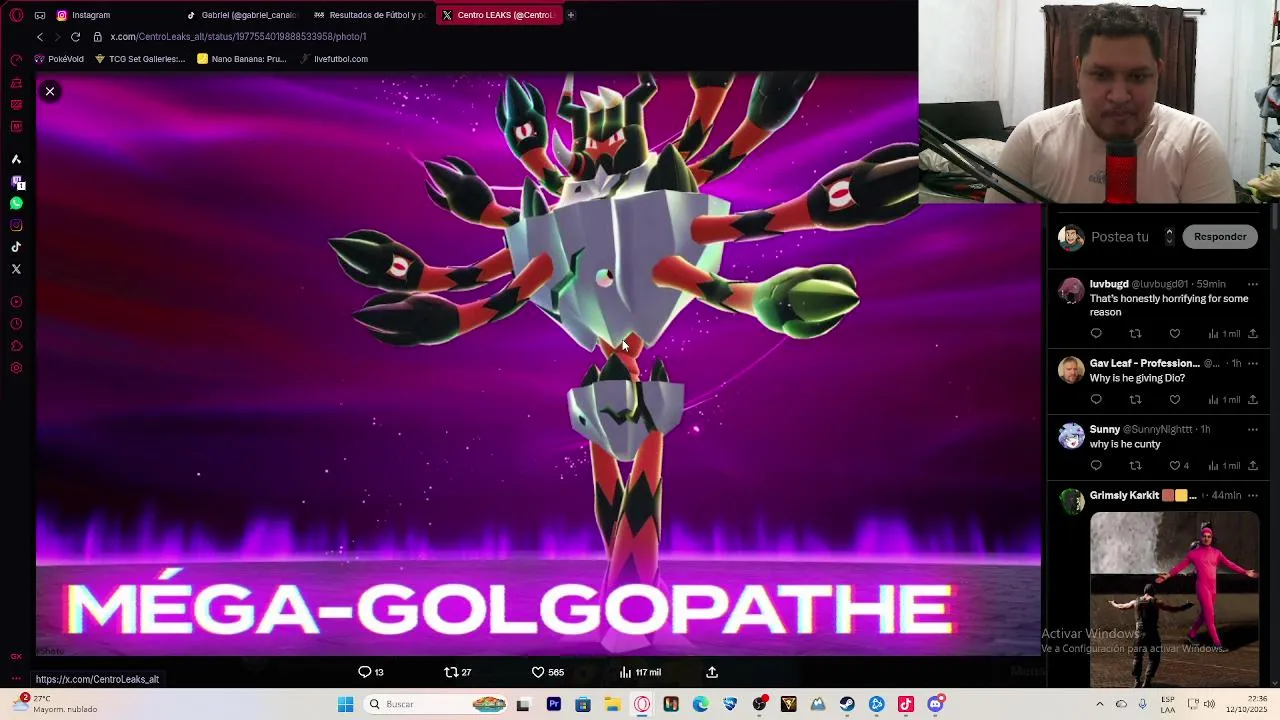1280x720 pixels.
Task: Click the taskbar Buscar search box
Action: 436,704
